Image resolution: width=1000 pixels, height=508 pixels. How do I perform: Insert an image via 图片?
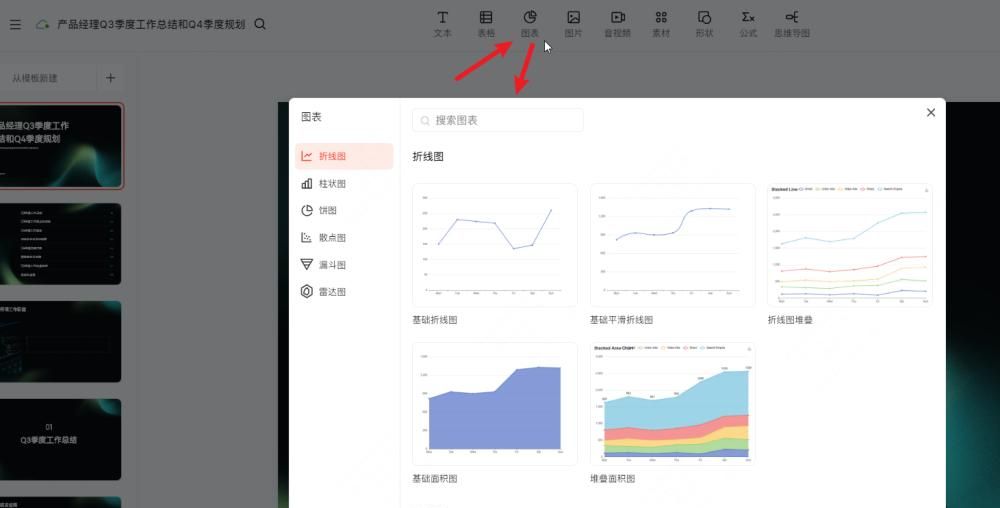[573, 24]
